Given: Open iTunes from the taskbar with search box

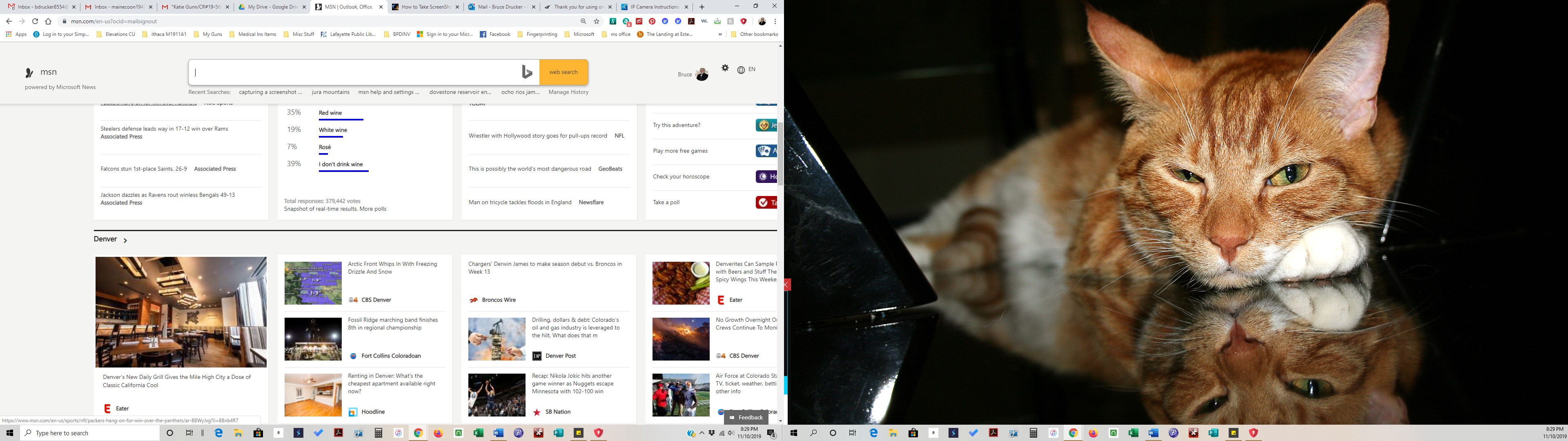Looking at the screenshot, I should coord(399,433).
